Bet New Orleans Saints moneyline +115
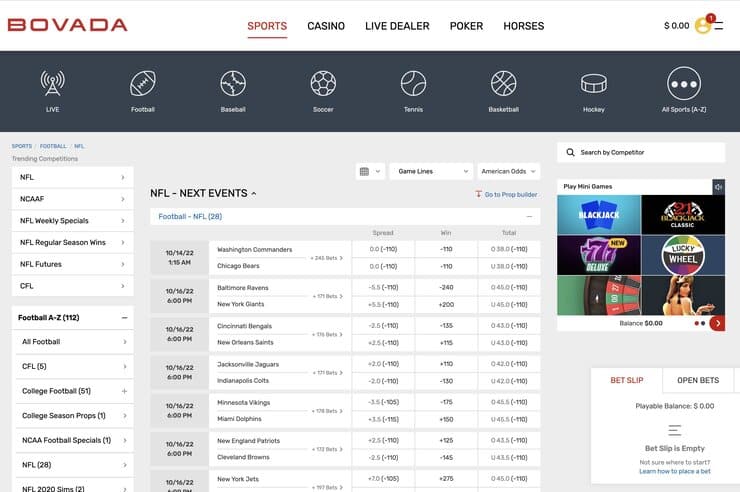This screenshot has height=492, width=740. [x=446, y=343]
